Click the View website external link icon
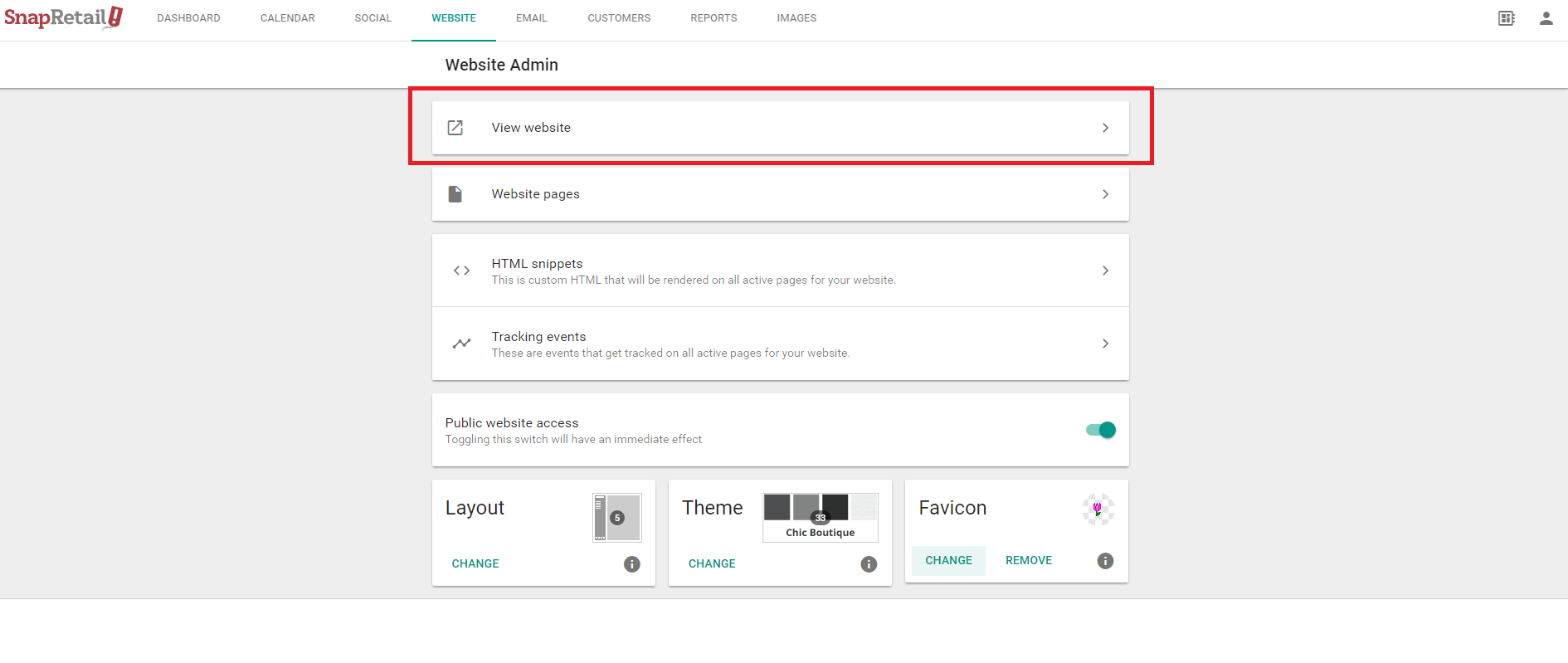The image size is (1568, 663). pyautogui.click(x=455, y=128)
